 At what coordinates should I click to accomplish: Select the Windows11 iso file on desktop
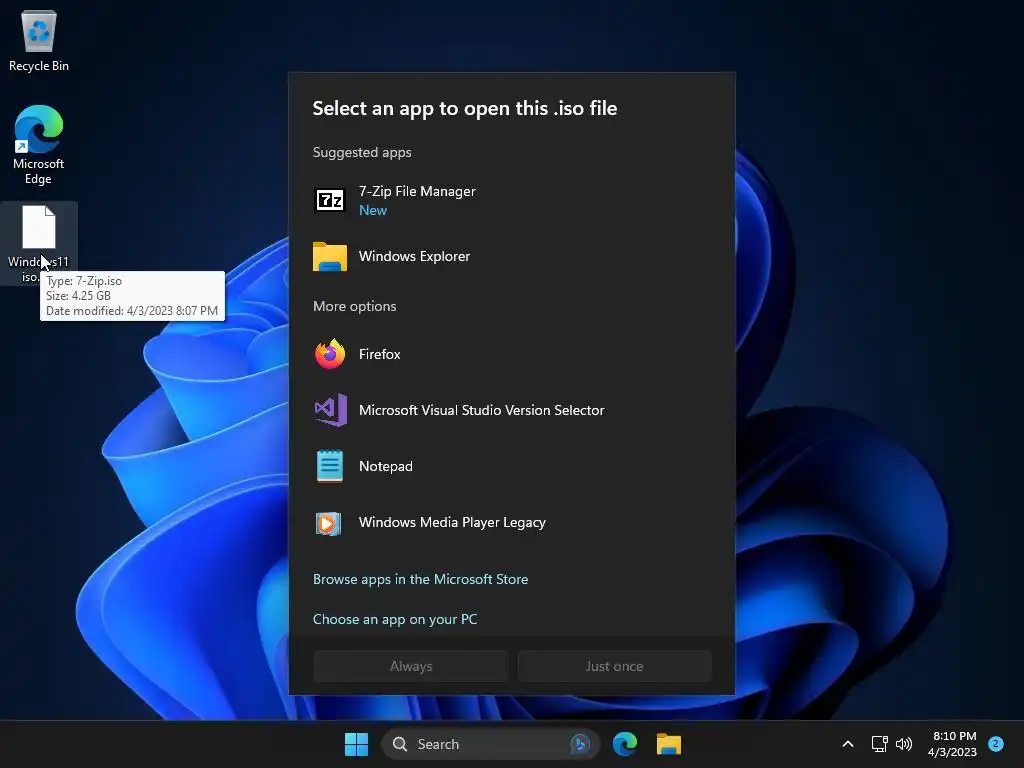coord(39,243)
